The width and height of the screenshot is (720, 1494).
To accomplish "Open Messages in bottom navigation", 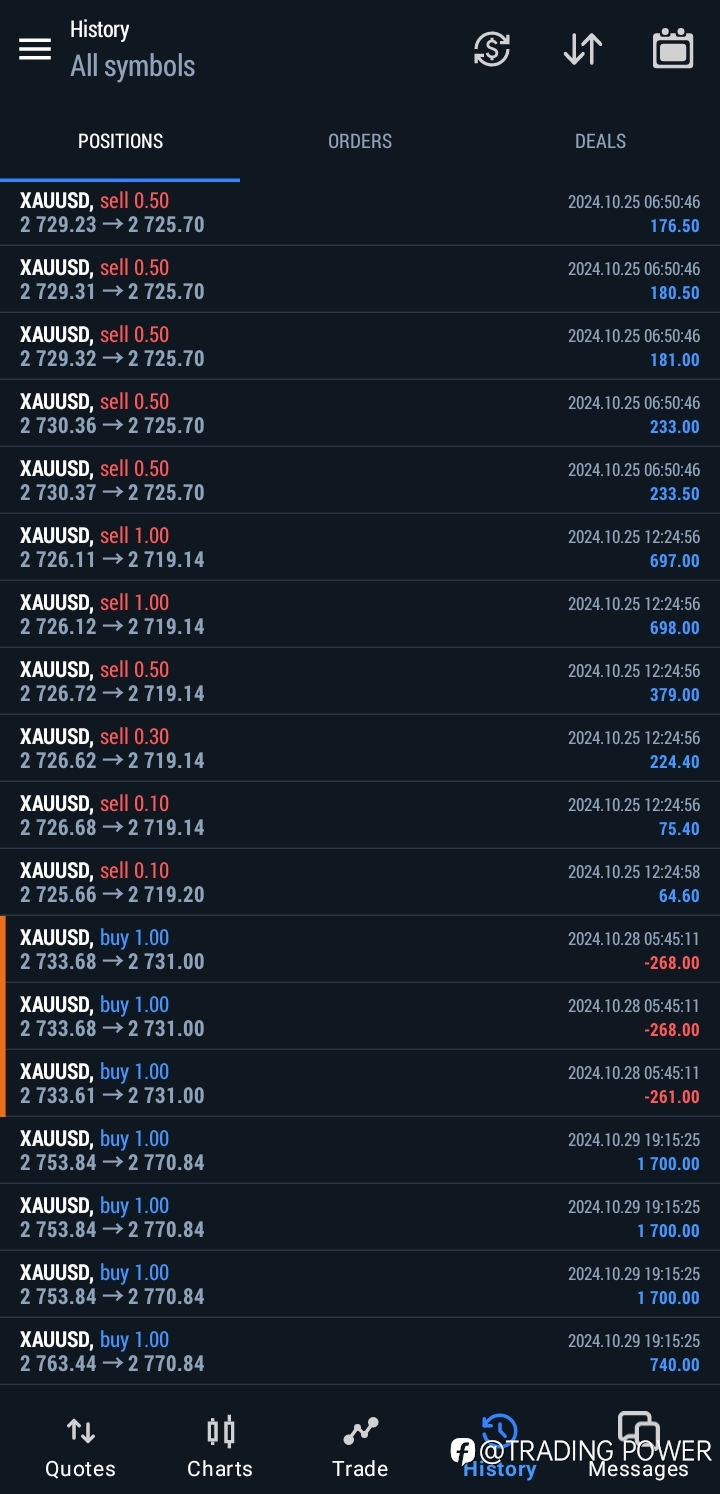I will point(638,1447).
